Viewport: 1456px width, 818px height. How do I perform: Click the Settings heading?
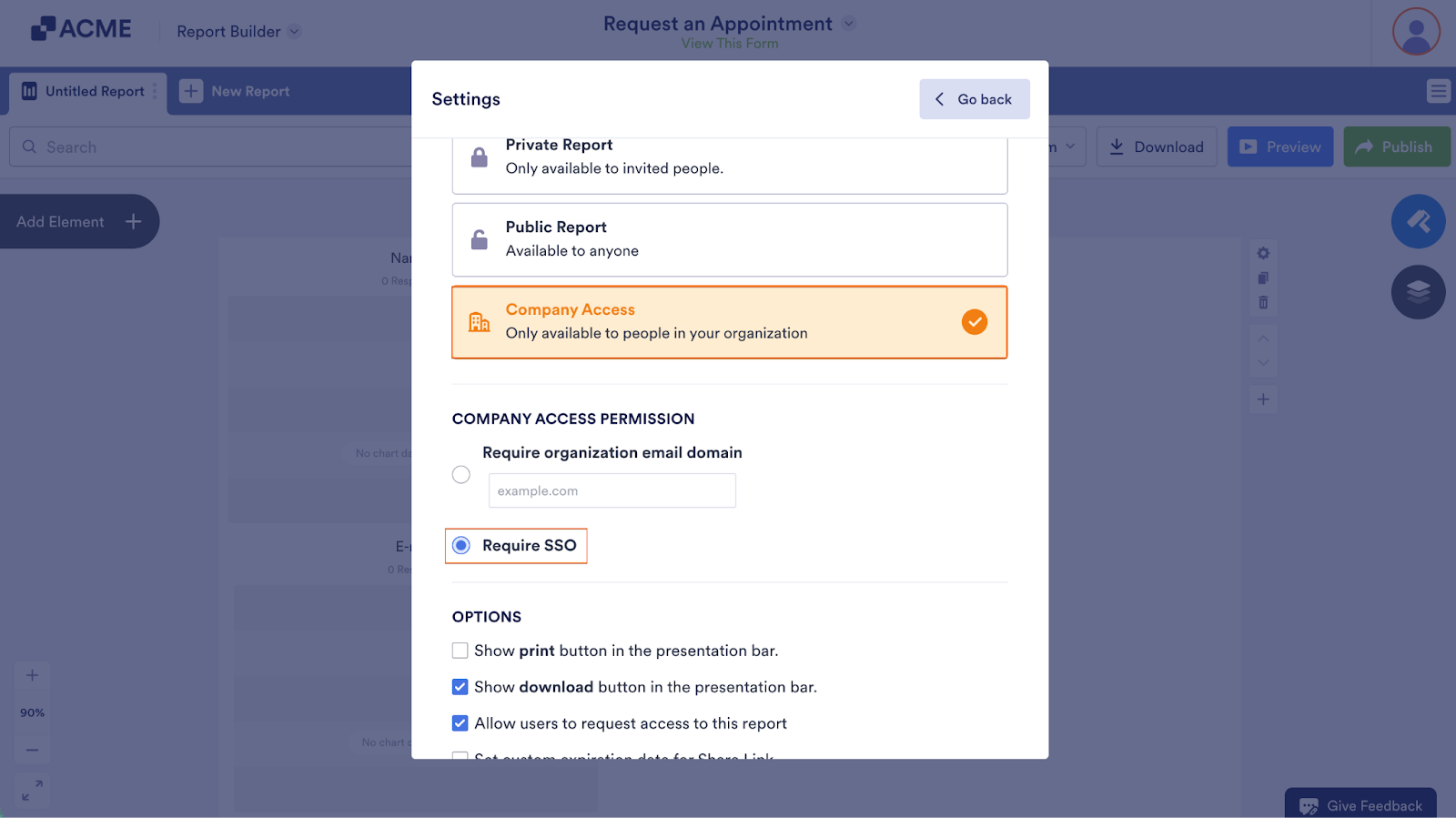[x=466, y=99]
